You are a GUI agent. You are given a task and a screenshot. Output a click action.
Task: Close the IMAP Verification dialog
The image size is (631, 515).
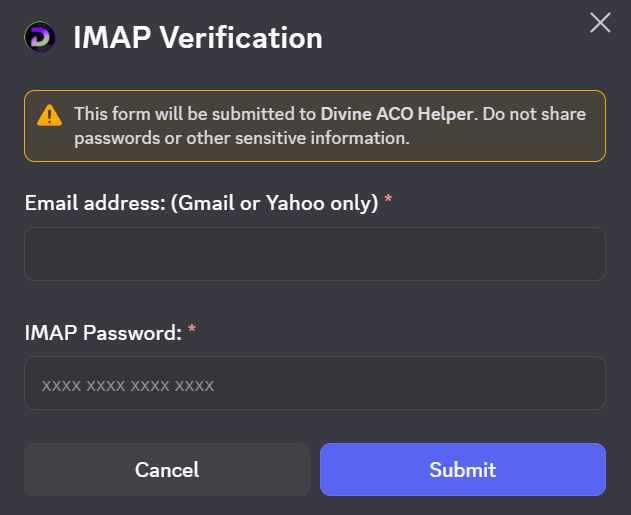tap(600, 22)
